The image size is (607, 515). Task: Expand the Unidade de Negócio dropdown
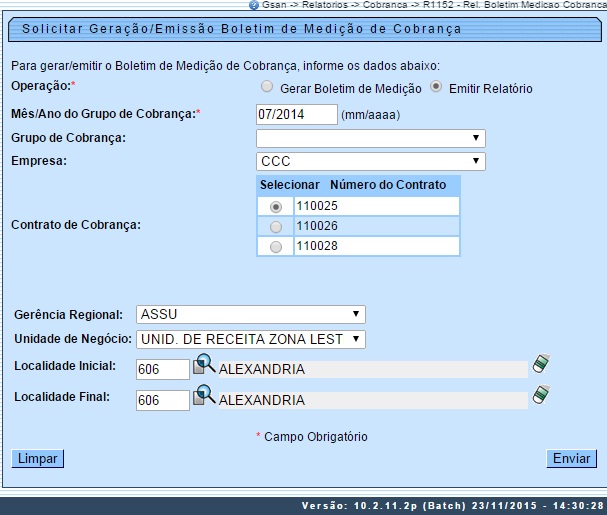point(250,339)
